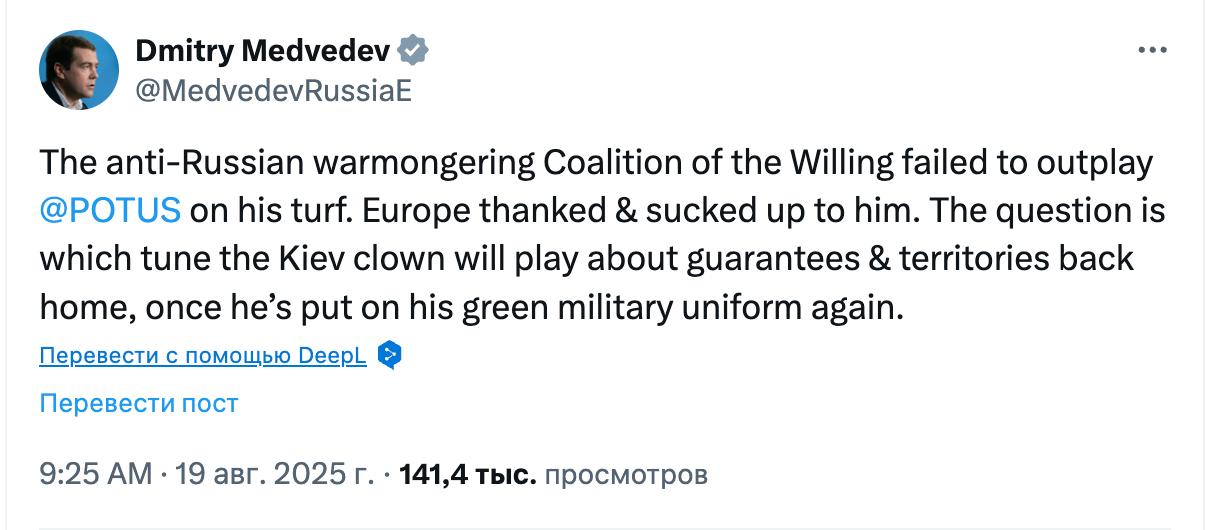This screenshot has width=1206, height=530.
Task: Click the DeepL logo icon
Action: (x=389, y=355)
